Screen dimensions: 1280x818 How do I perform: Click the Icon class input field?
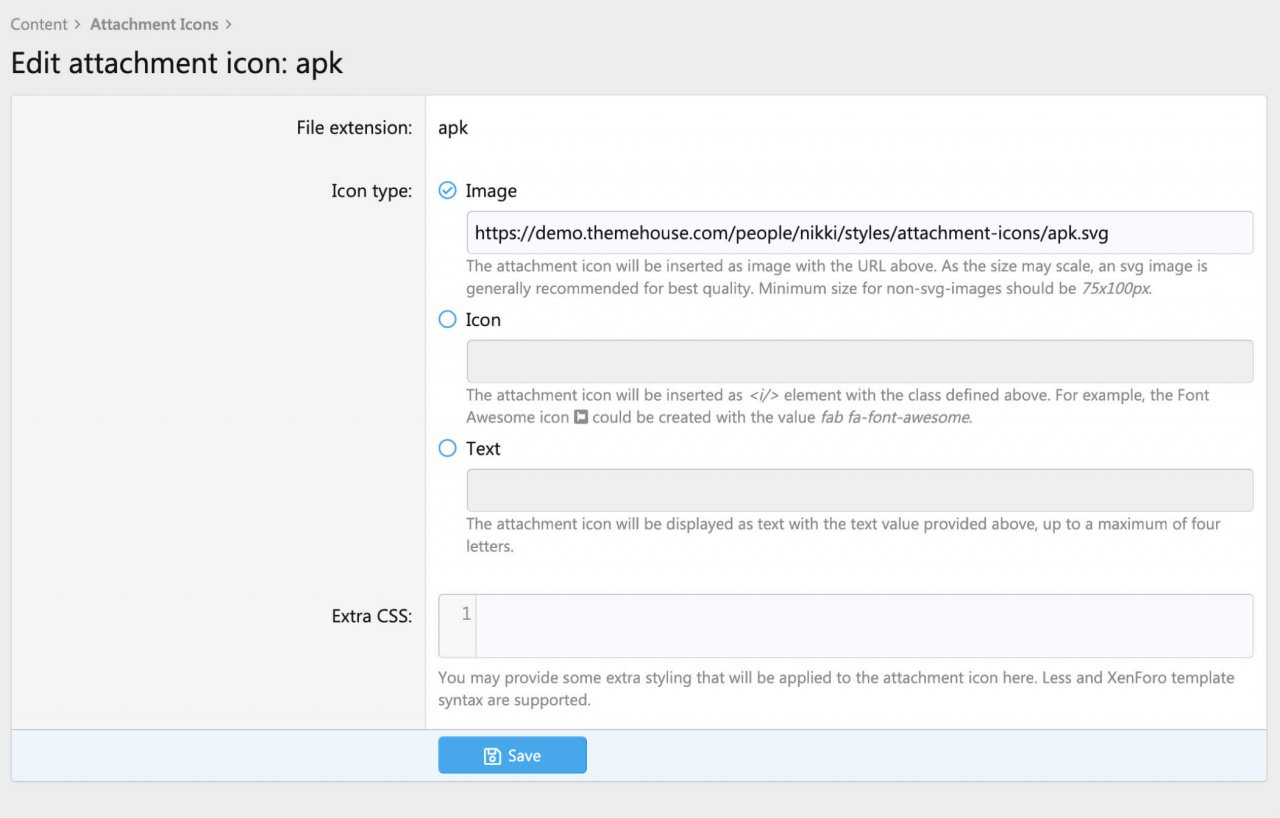859,361
